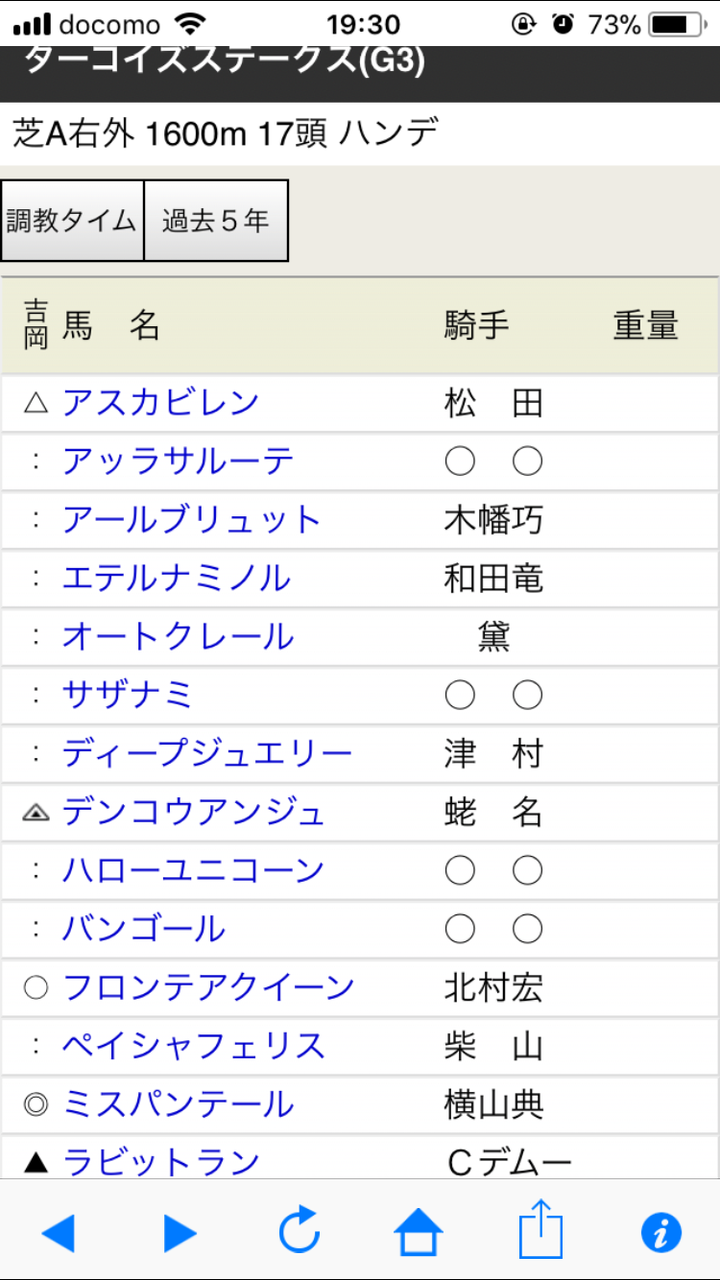Open ラビットラン horse link
720x1280 pixels.
tap(161, 1162)
